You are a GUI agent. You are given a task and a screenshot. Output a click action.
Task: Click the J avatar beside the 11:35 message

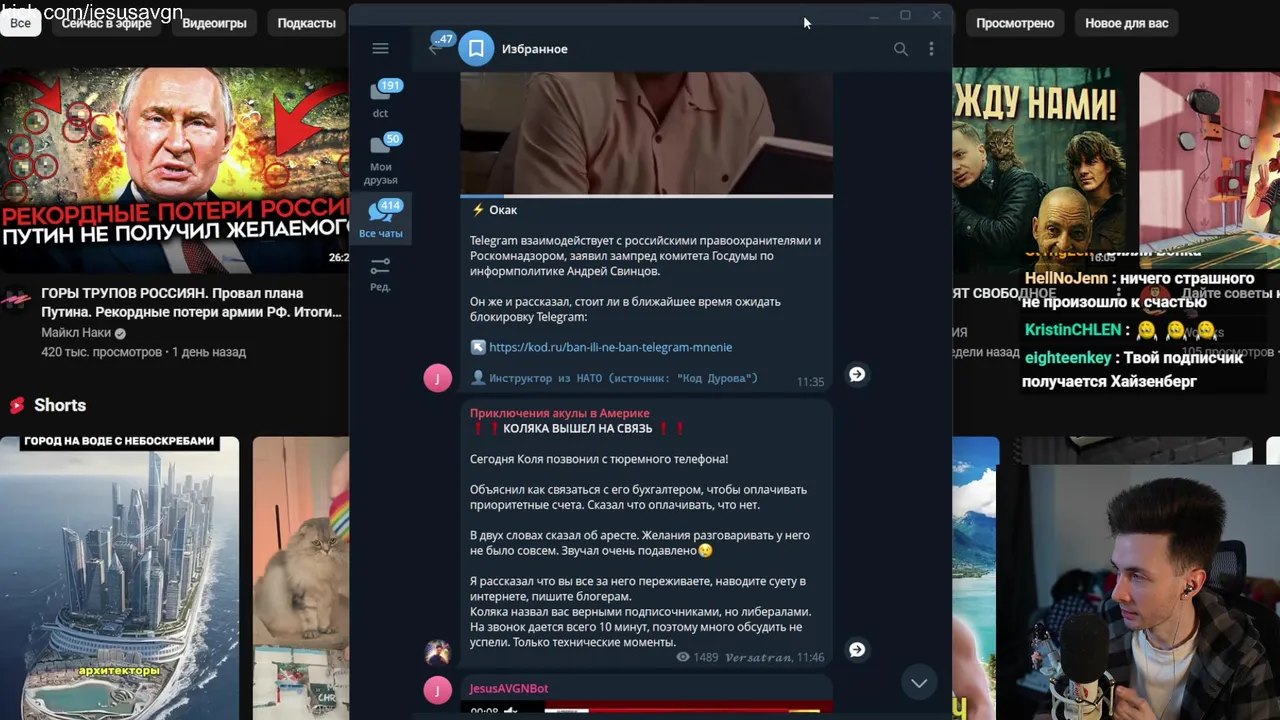click(x=437, y=377)
